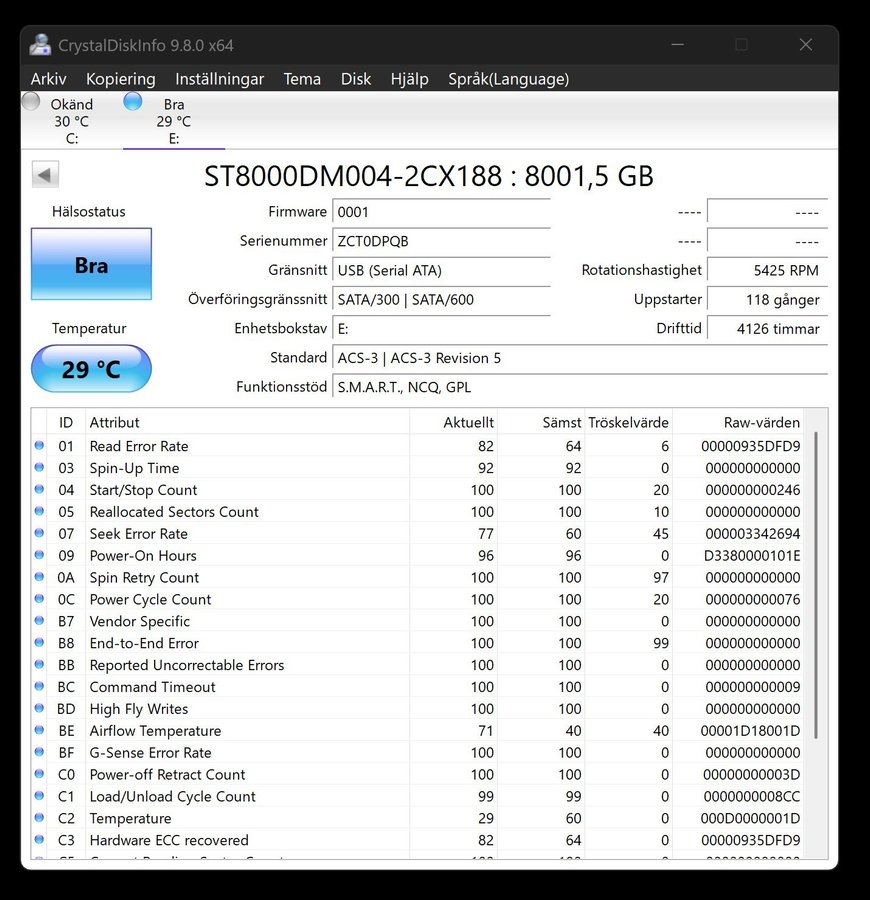Click status dot for High Fly Writes row

[x=39, y=708]
